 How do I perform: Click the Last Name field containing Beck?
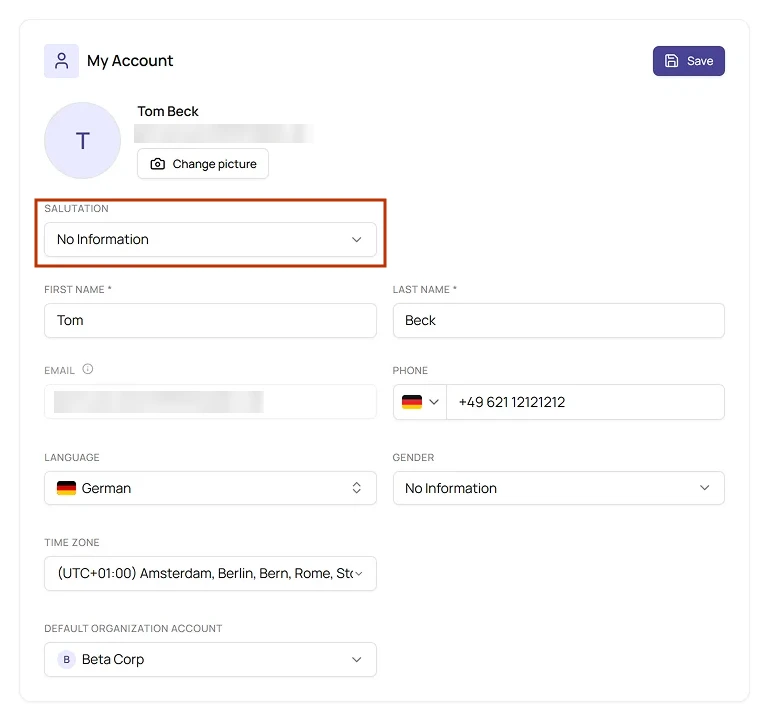[x=558, y=320]
